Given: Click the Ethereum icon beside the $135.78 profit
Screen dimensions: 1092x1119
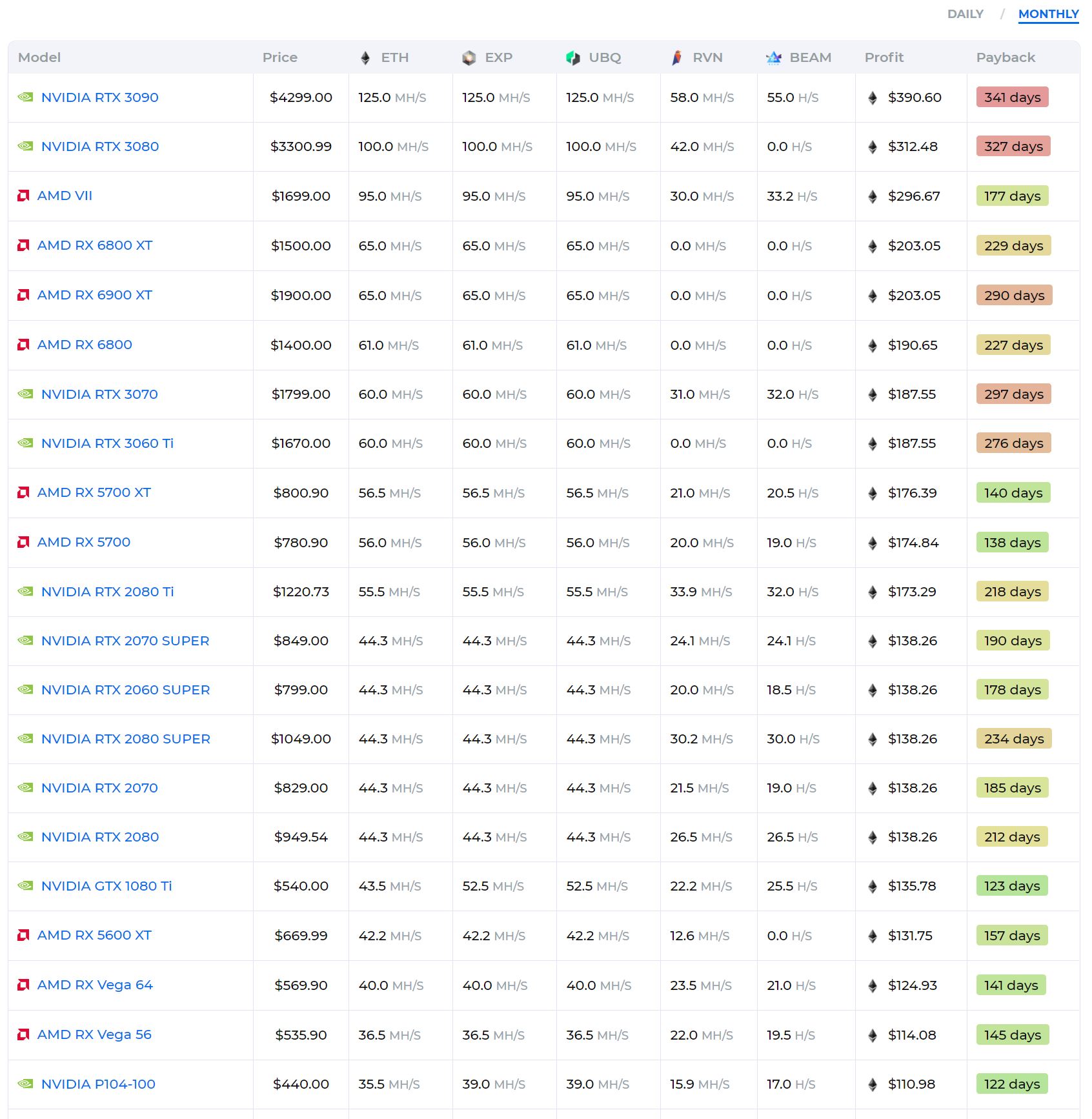Looking at the screenshot, I should click(x=873, y=887).
